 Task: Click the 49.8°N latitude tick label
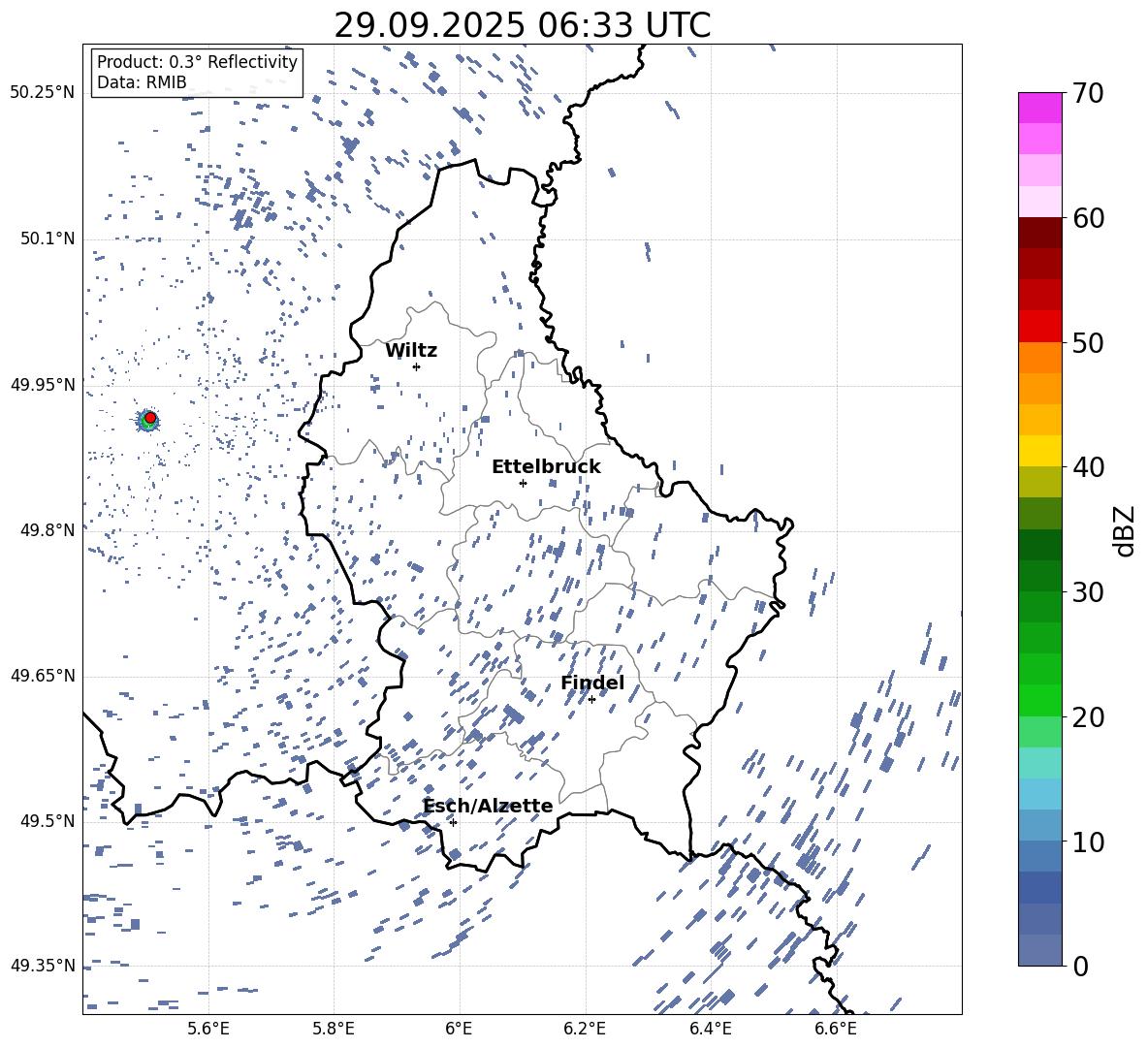(x=47, y=530)
